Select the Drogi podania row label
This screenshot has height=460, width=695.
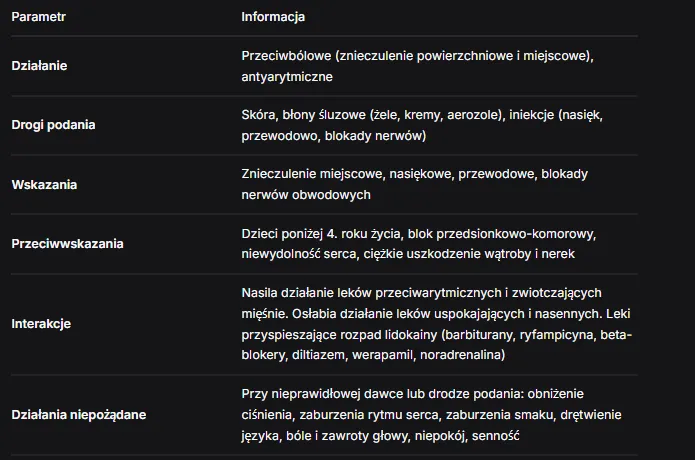[53, 125]
